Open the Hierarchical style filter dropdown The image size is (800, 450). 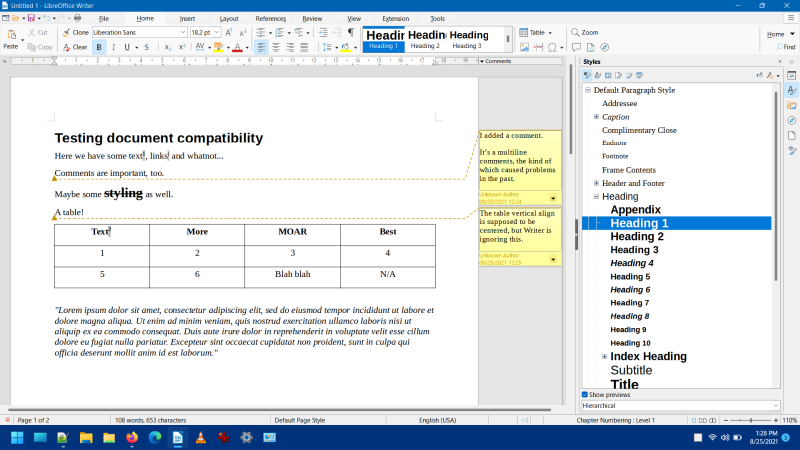point(680,405)
